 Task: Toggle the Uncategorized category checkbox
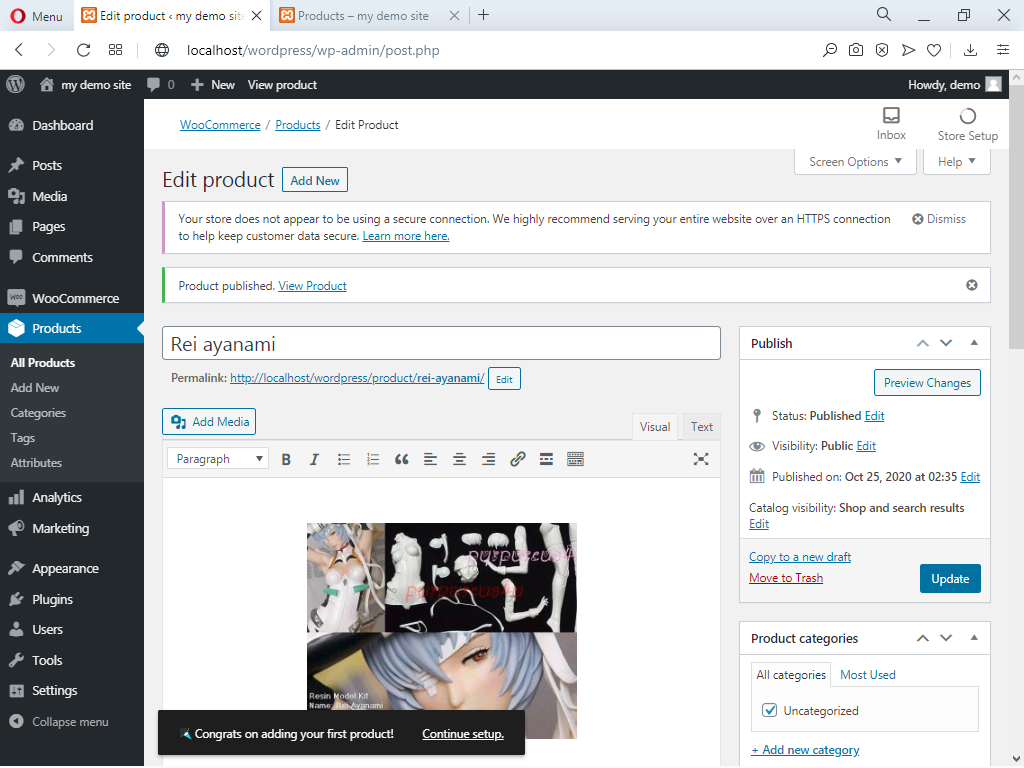click(x=769, y=711)
